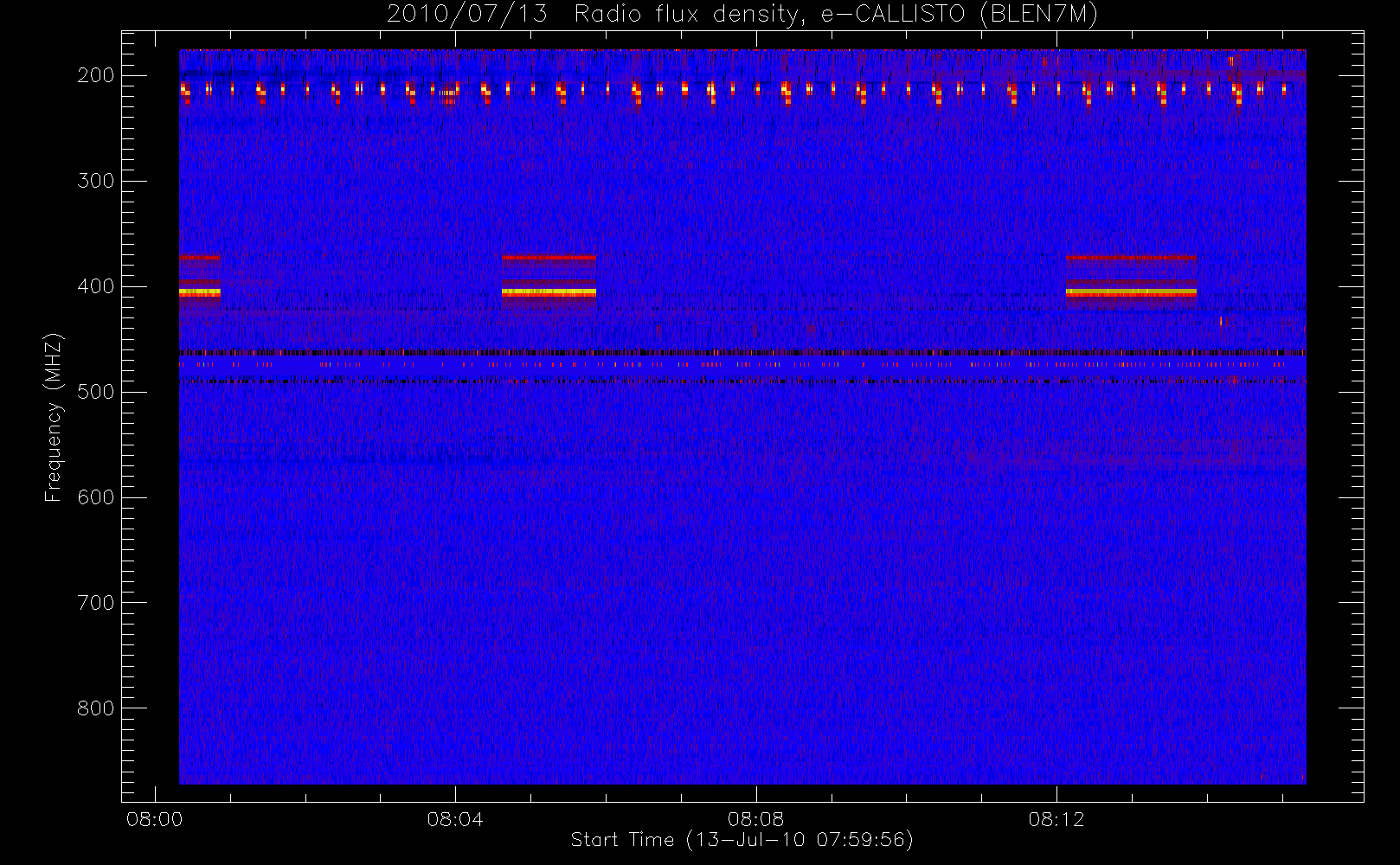1400x865 pixels.
Task: Click the 200 frequency tick label
Action: pos(95,75)
